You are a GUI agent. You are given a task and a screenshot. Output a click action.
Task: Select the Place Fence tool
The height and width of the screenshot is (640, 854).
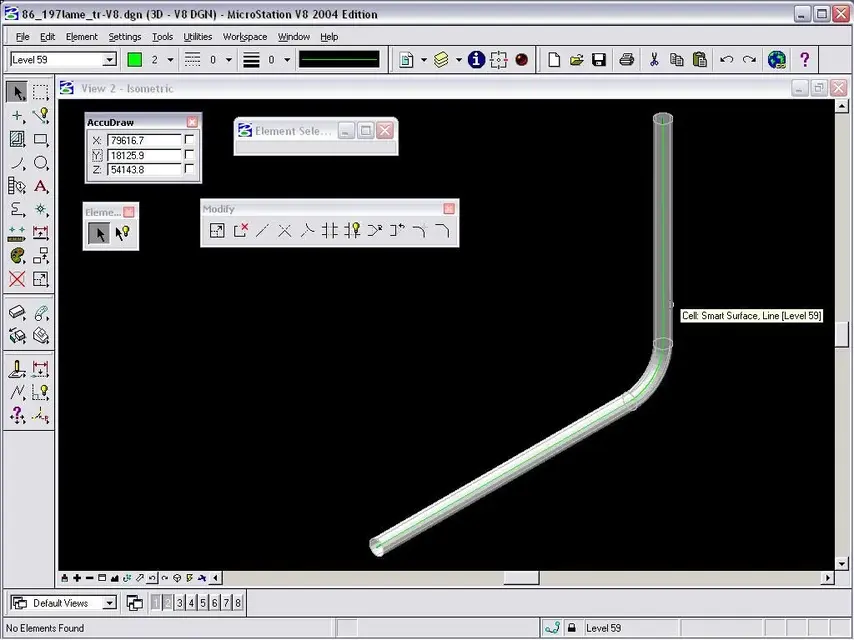[x=40, y=92]
